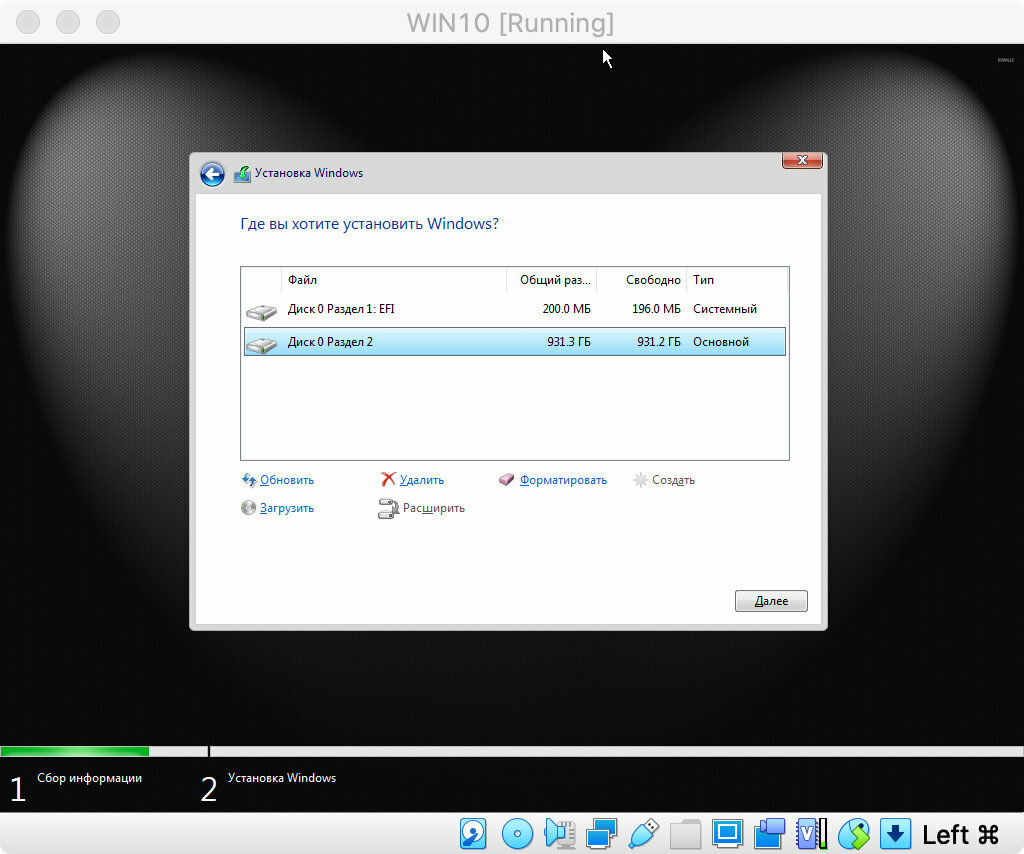The height and width of the screenshot is (854, 1024).
Task: Click the 931.3 ГБ total size cell
Action: pyautogui.click(x=568, y=341)
